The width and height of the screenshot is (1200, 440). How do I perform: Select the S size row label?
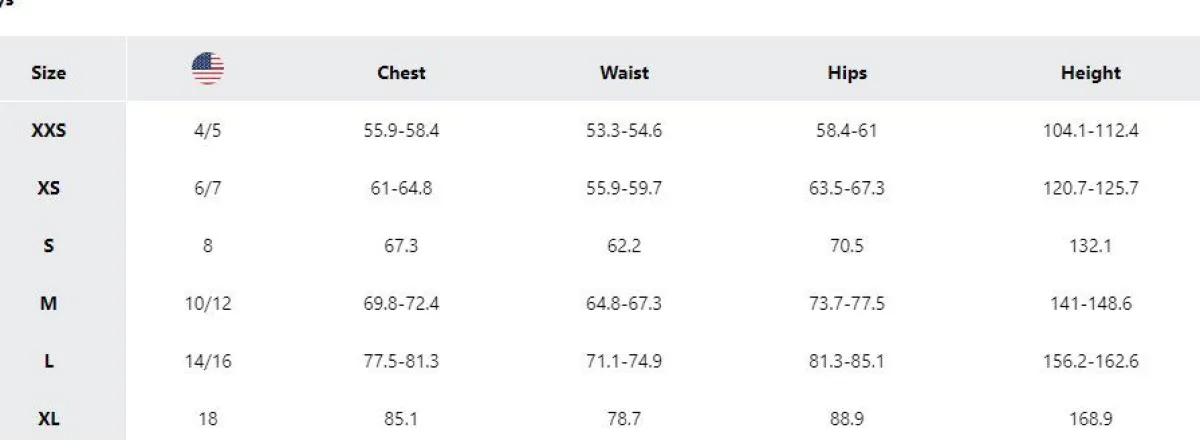tap(48, 246)
